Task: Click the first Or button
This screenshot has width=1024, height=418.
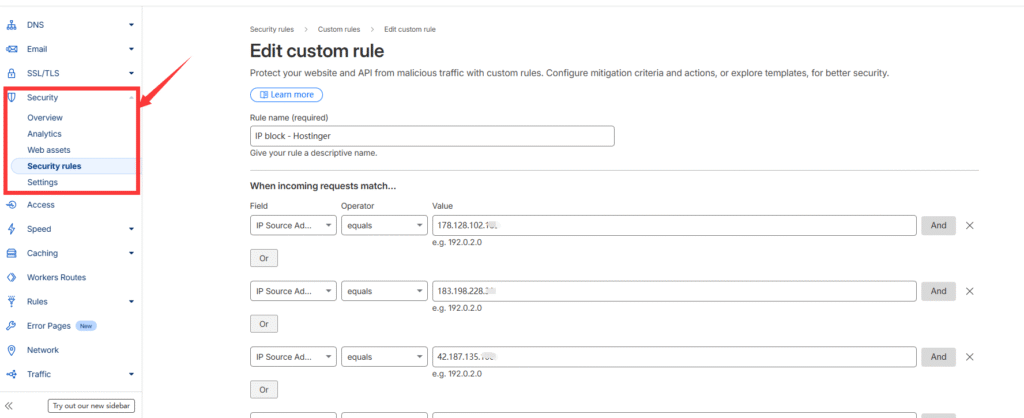Action: [x=263, y=259]
